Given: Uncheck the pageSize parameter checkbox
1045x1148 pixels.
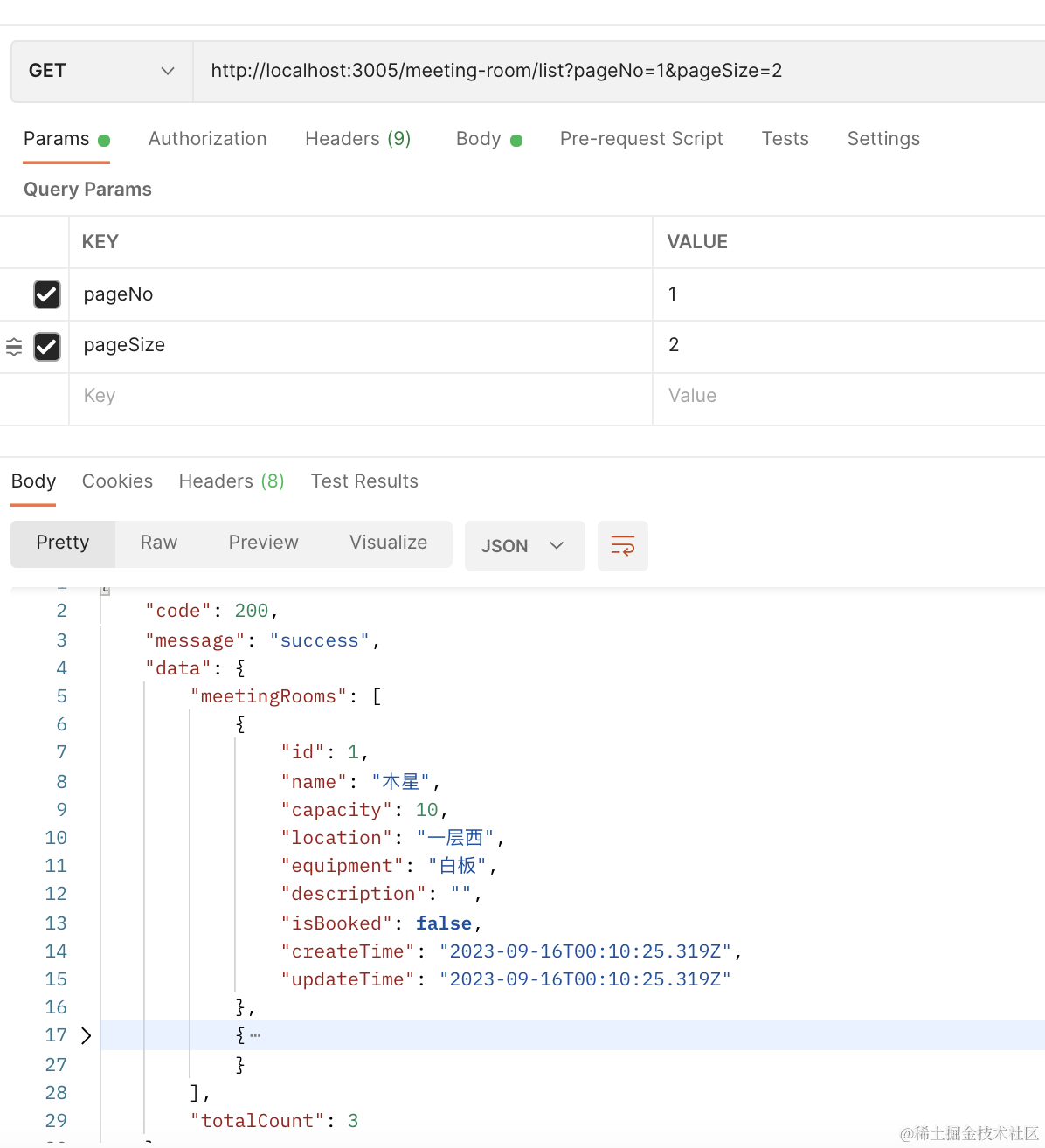Looking at the screenshot, I should [47, 347].
